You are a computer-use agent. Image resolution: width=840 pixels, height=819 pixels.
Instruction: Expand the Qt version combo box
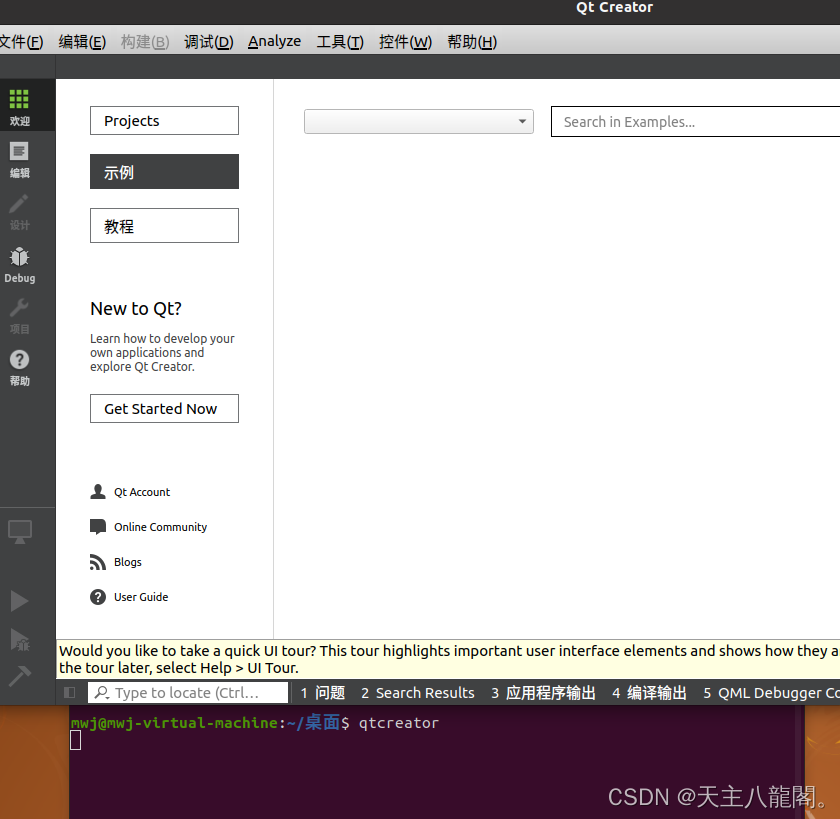point(419,122)
